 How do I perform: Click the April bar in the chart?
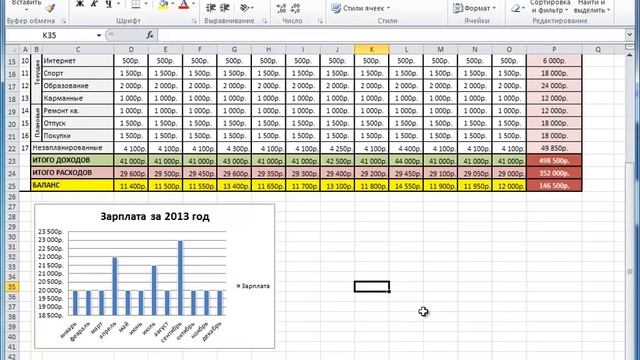click(115, 287)
